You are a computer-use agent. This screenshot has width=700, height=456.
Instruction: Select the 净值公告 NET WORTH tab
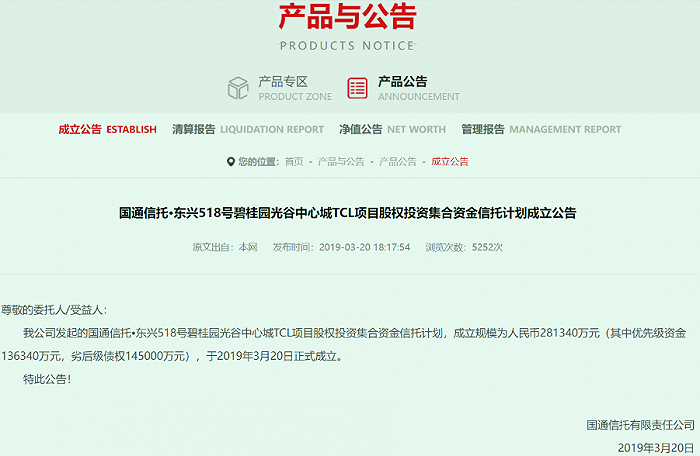pyautogui.click(x=392, y=130)
